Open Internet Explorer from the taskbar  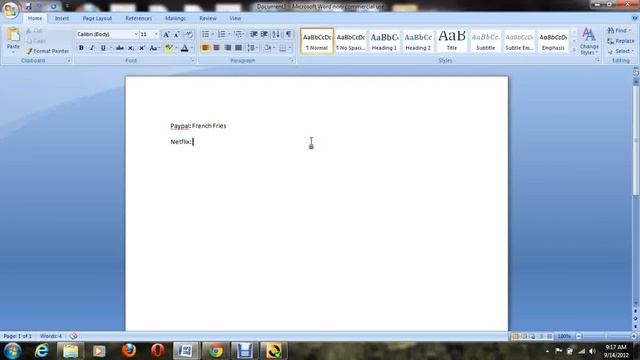coord(42,351)
